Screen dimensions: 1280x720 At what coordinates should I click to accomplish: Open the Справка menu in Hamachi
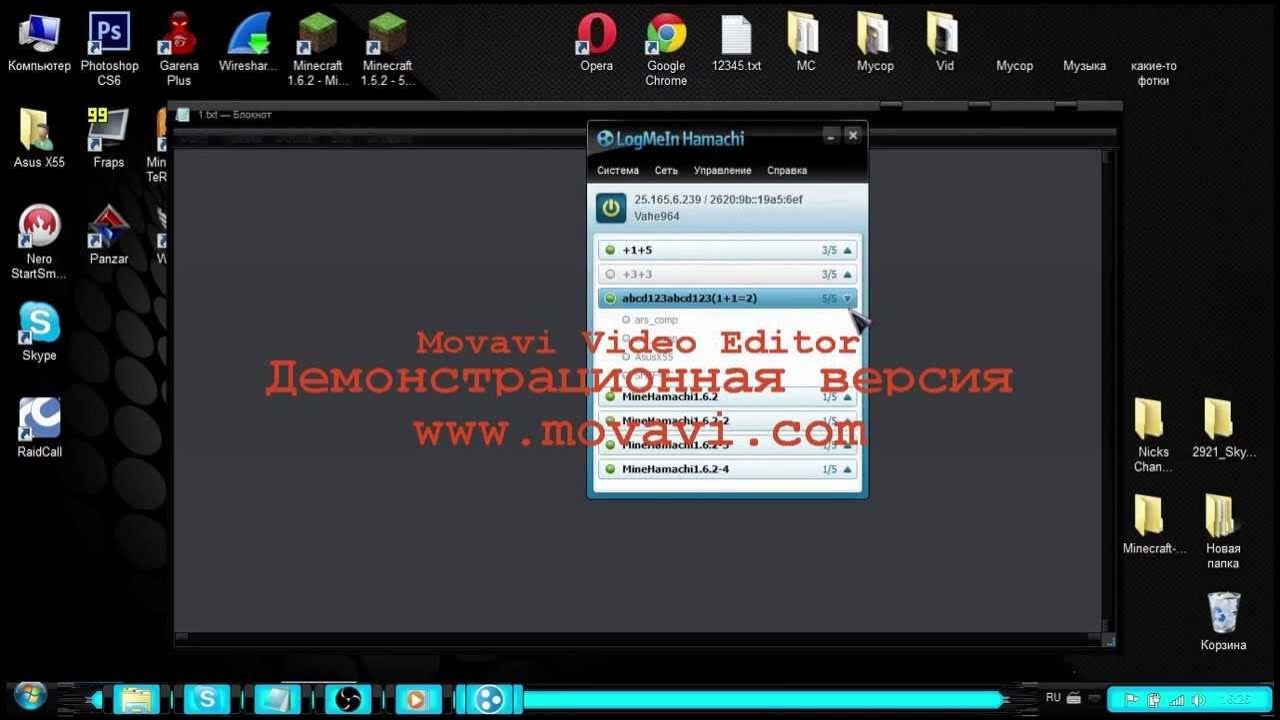[x=787, y=171]
